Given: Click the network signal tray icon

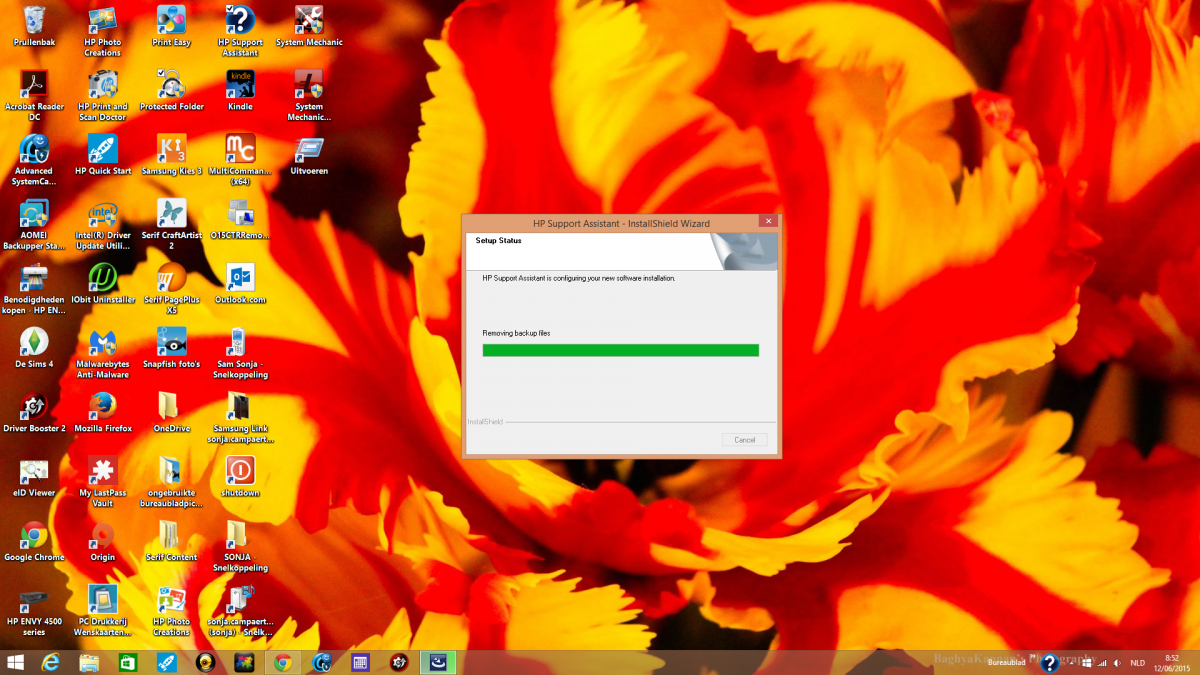Looking at the screenshot, I should (x=1101, y=663).
